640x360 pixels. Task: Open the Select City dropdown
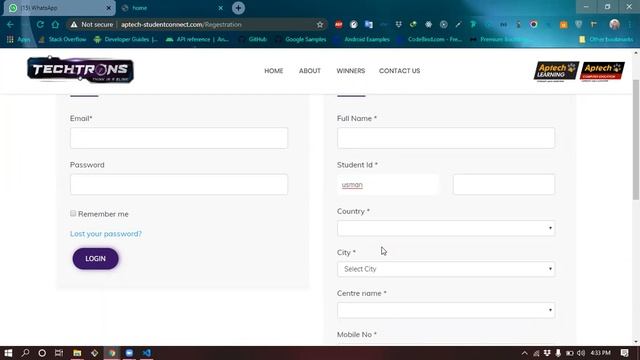coord(446,269)
